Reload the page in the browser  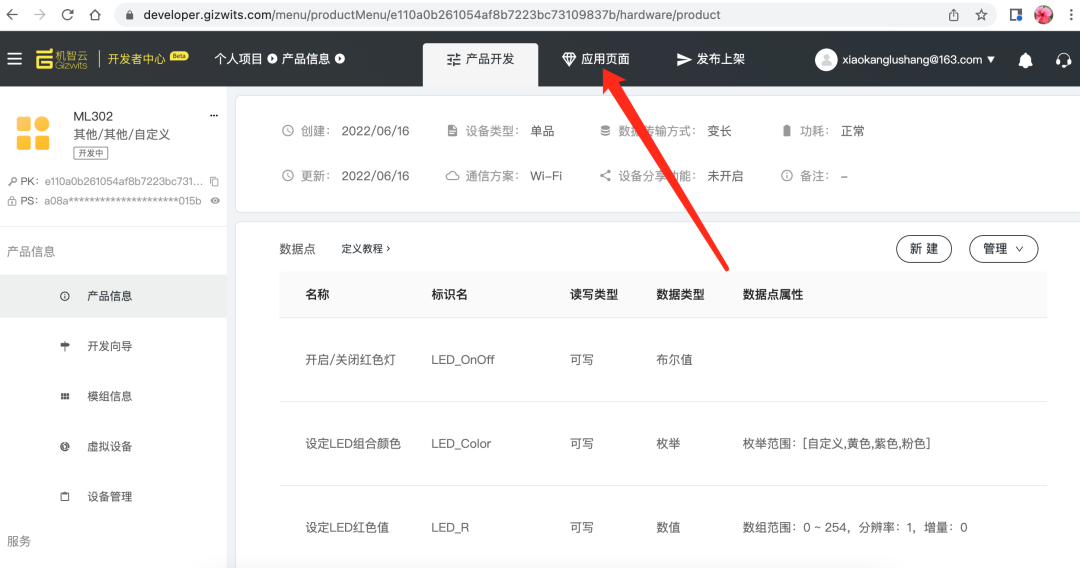[67, 15]
